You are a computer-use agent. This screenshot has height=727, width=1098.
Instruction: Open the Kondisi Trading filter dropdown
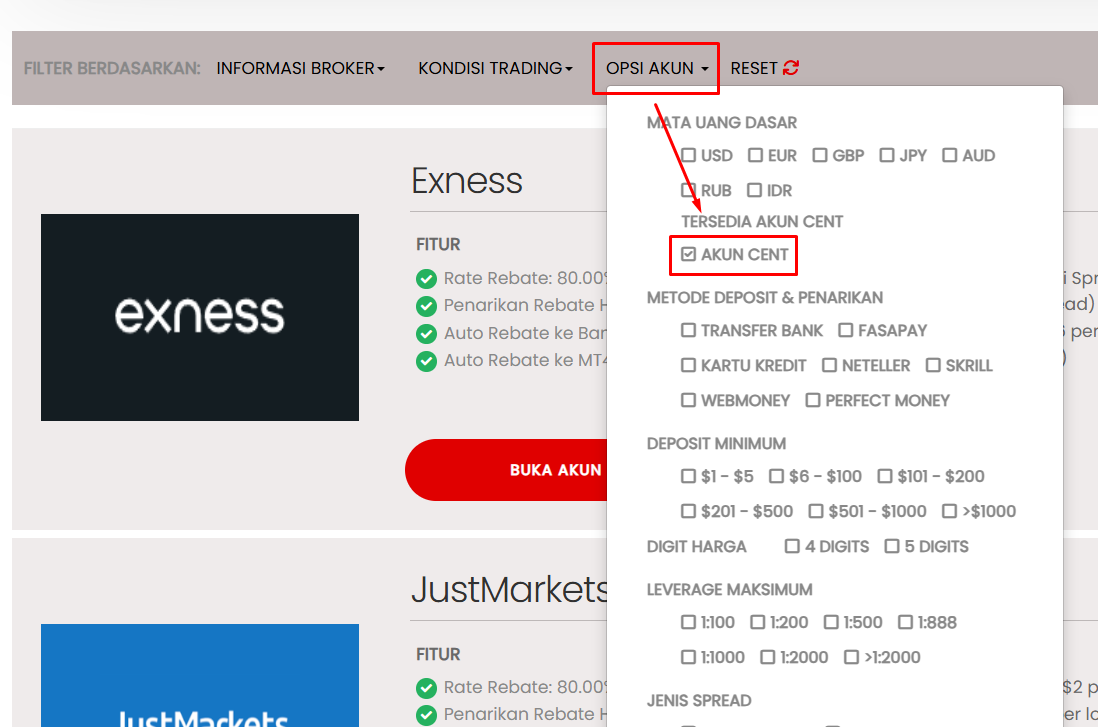[x=495, y=68]
